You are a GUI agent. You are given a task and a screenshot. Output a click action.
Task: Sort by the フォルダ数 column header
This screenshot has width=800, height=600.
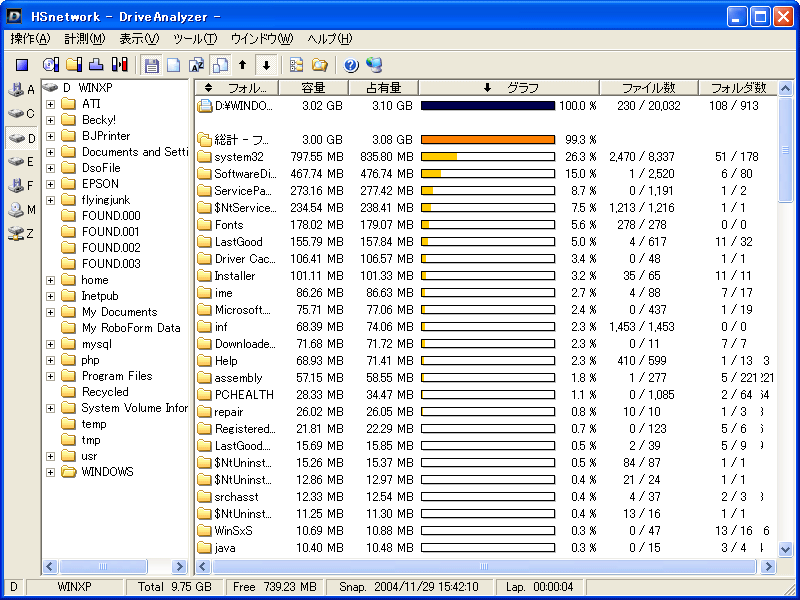point(738,88)
